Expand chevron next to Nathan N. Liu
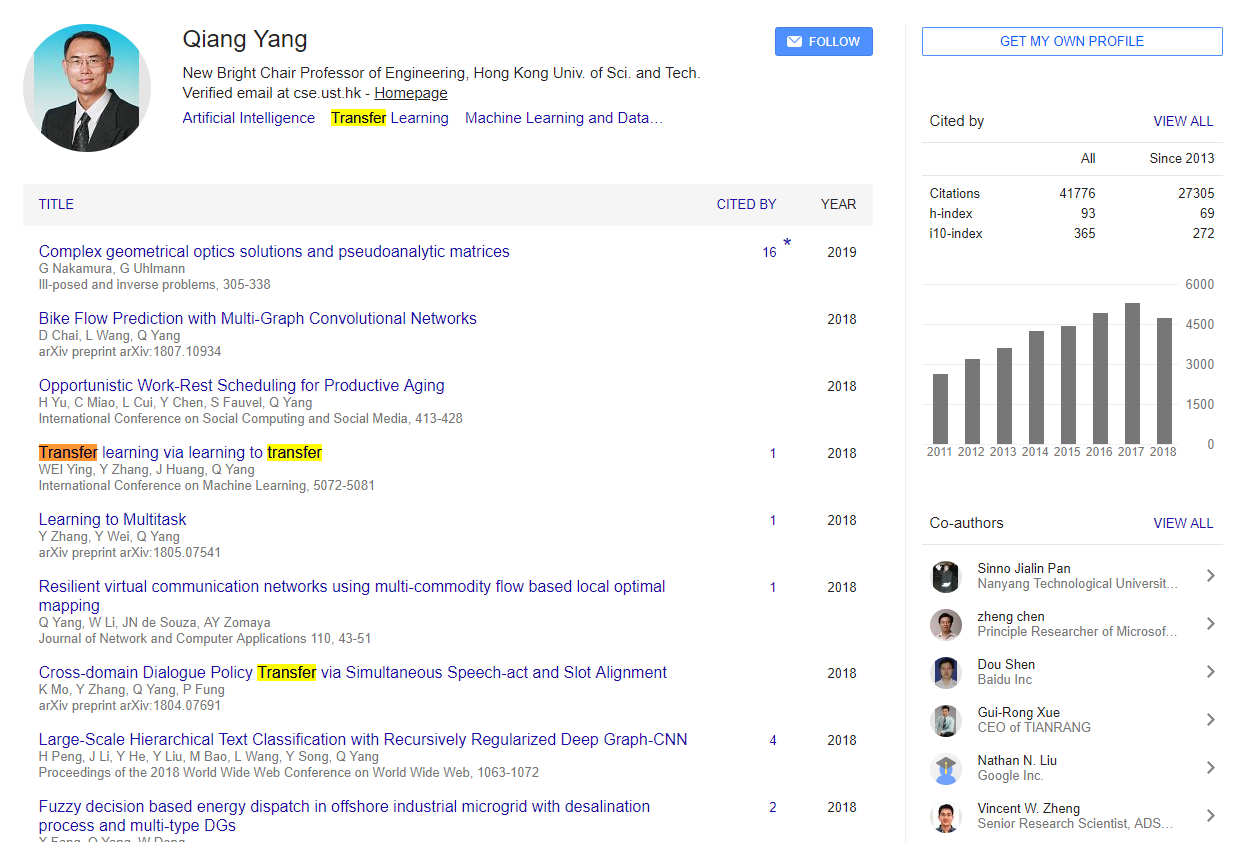 (1210, 768)
